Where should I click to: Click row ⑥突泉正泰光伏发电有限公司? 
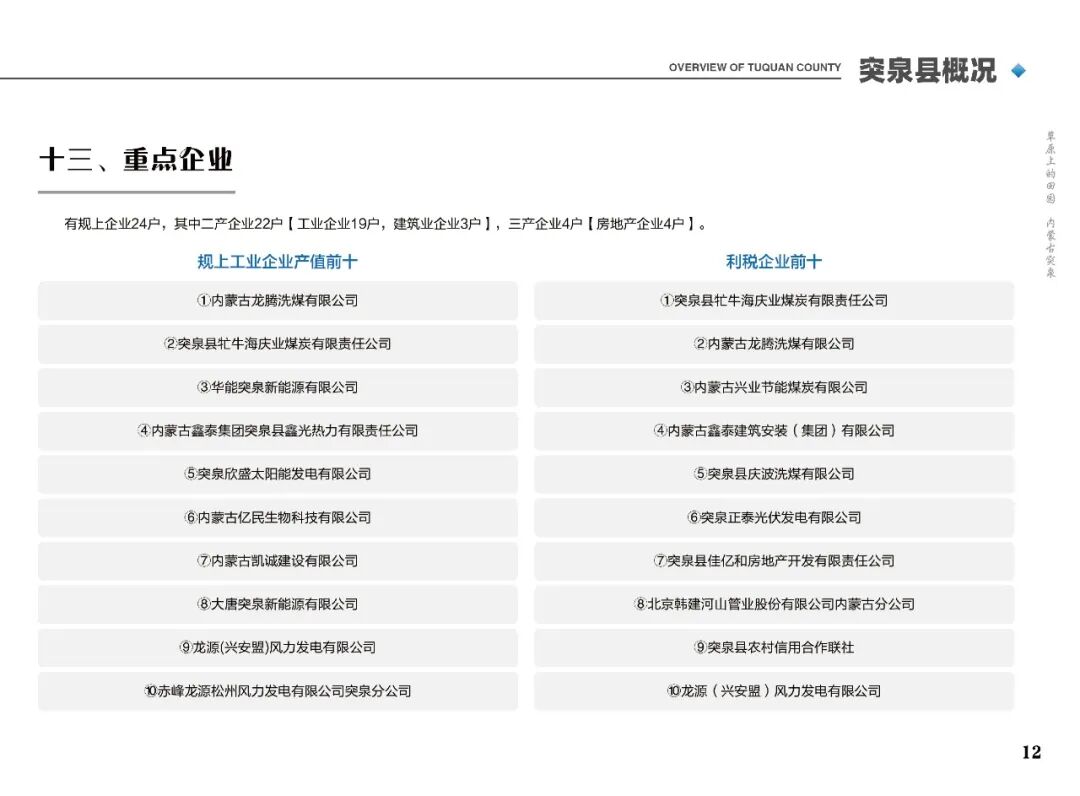(x=774, y=517)
